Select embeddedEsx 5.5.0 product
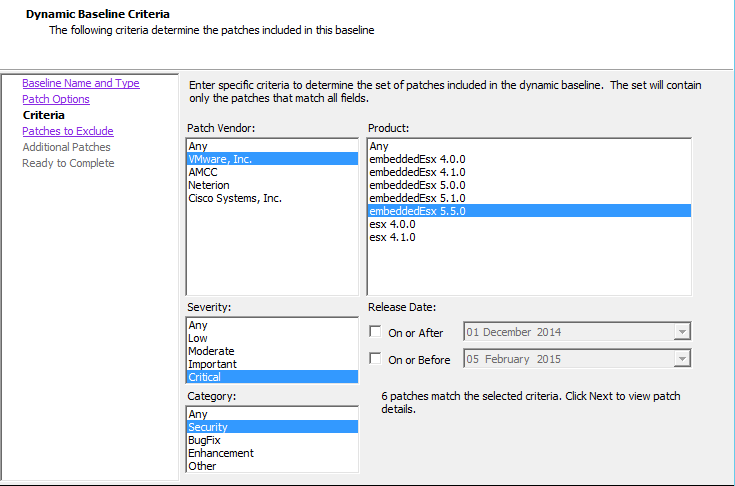Viewport: 735px width, 486px height. [x=417, y=211]
